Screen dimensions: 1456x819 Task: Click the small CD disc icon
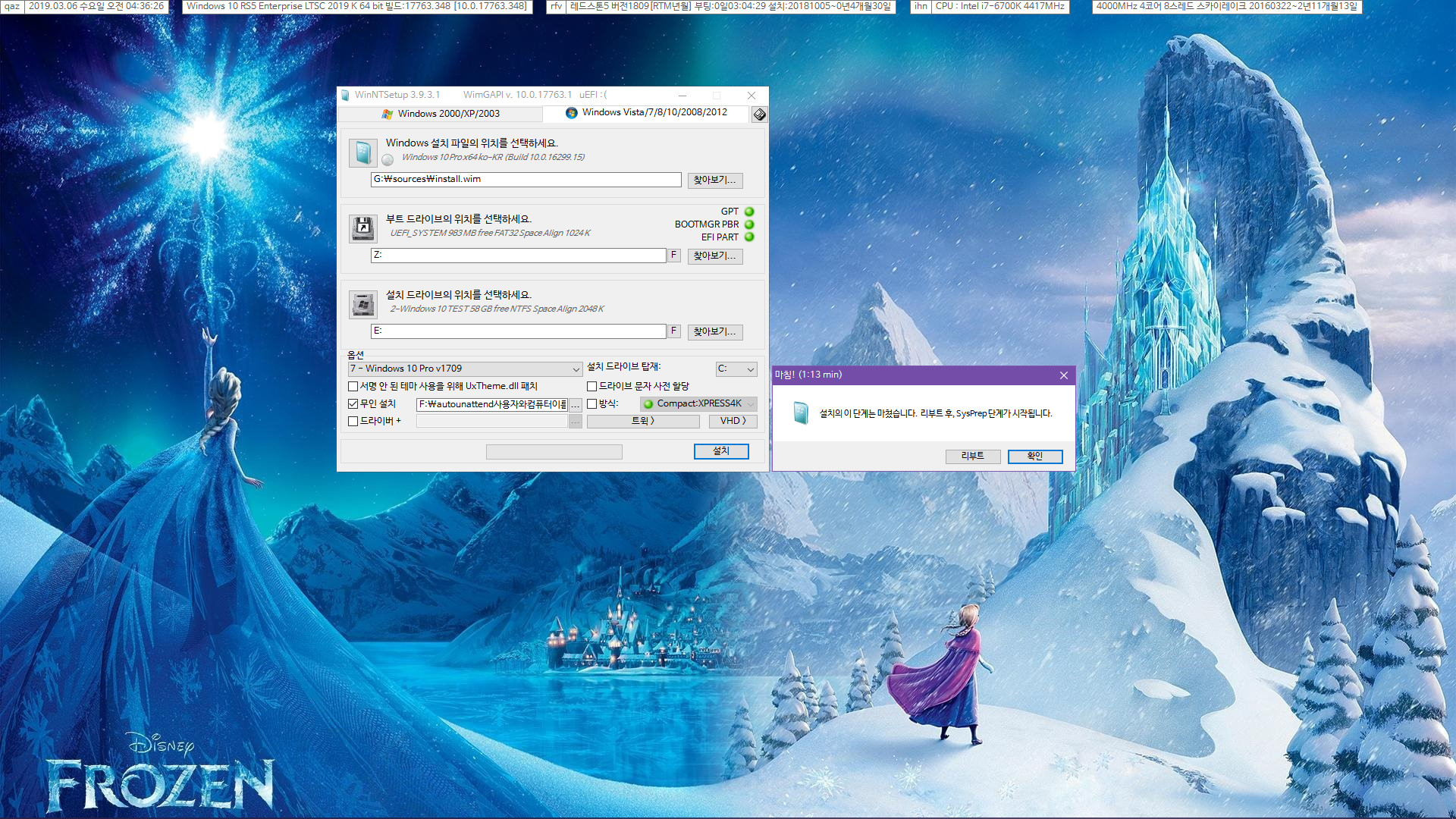tap(388, 159)
